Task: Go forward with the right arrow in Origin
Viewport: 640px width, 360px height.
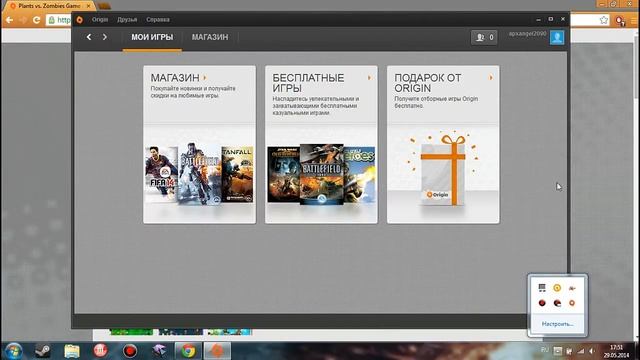Action: coord(105,37)
